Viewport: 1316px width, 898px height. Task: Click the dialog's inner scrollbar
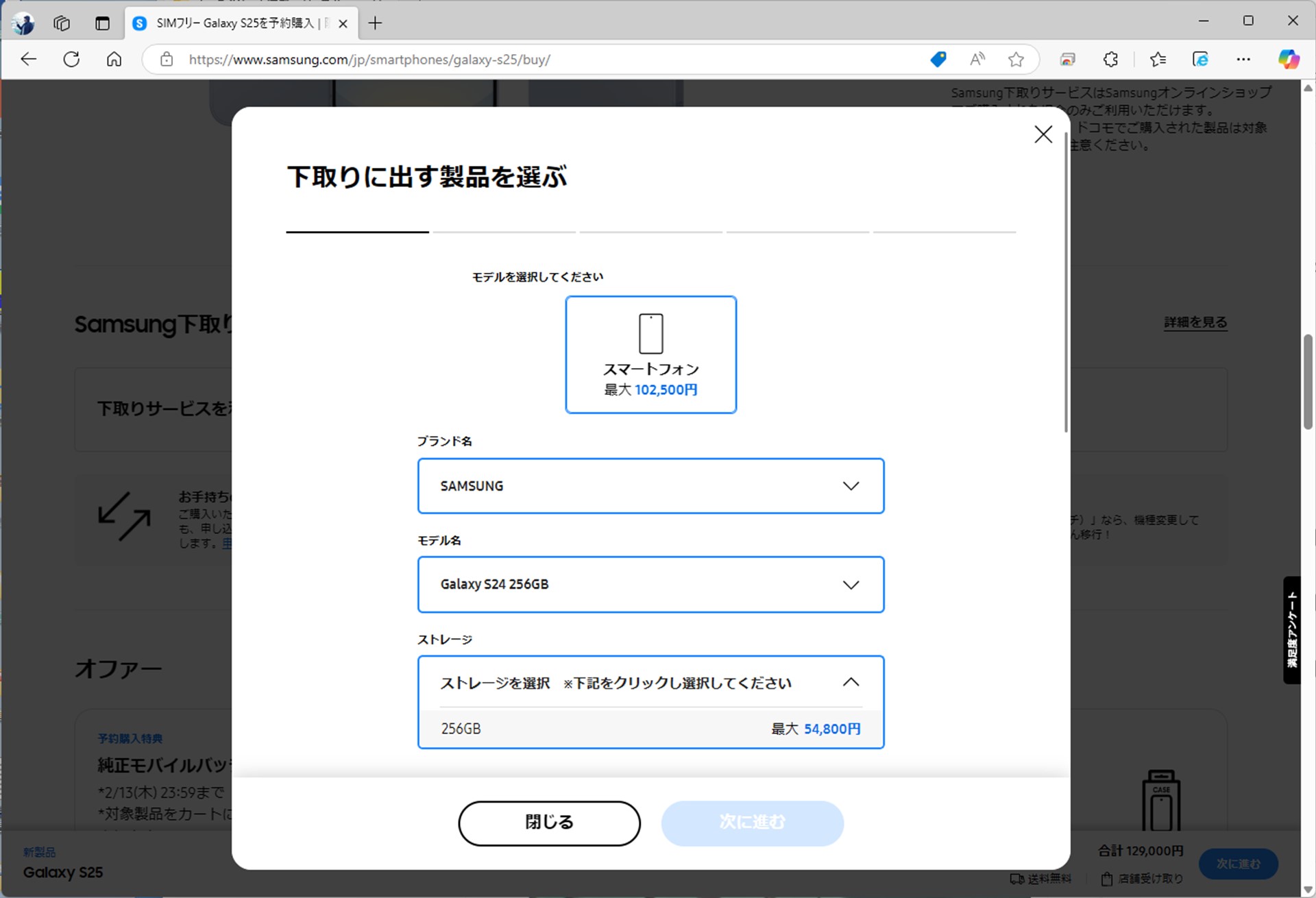[x=1066, y=281]
